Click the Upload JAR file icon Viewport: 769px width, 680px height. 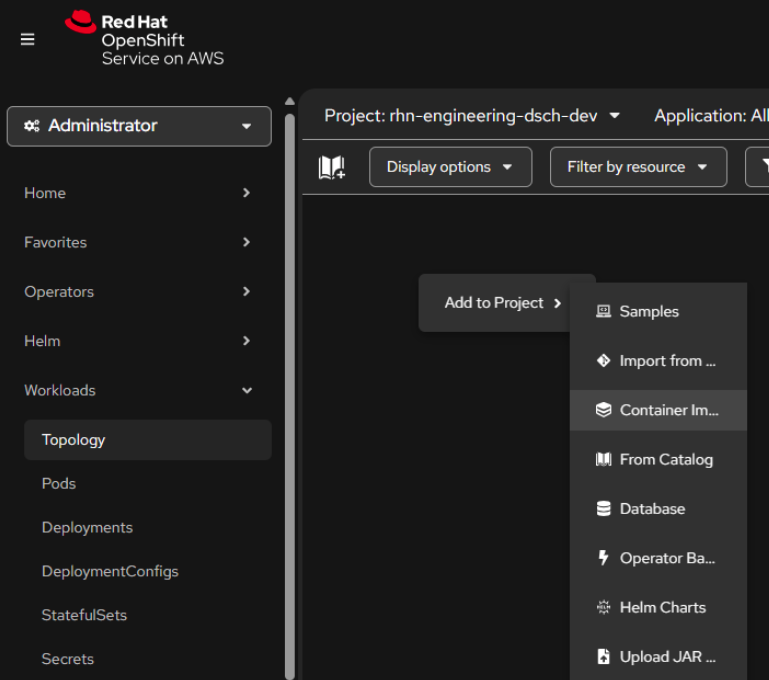coord(603,657)
